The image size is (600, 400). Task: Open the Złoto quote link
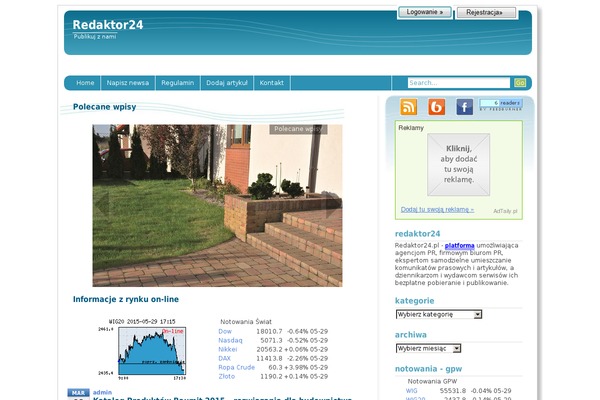pyautogui.click(x=227, y=376)
